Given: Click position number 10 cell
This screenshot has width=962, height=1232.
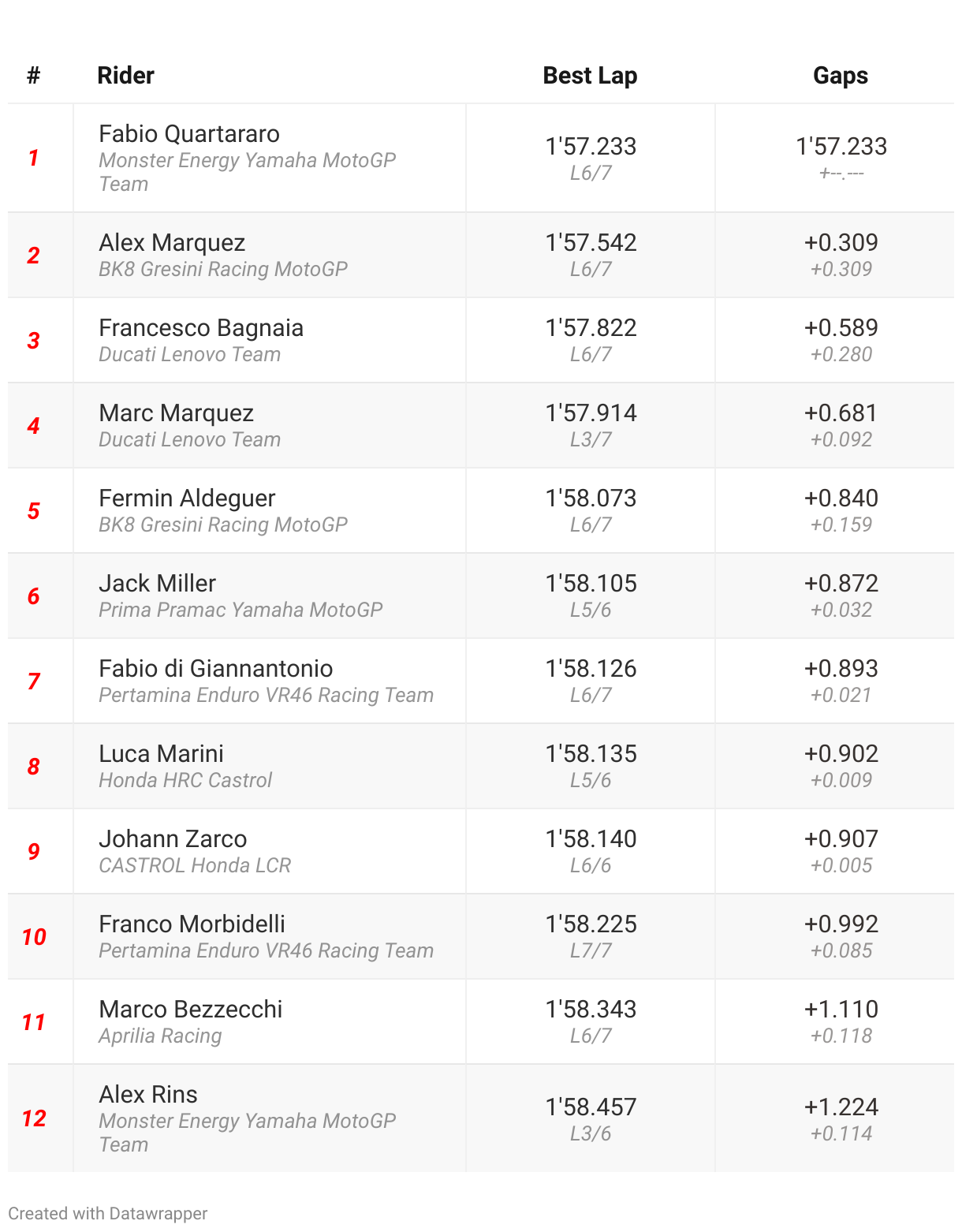Looking at the screenshot, I should click(34, 937).
